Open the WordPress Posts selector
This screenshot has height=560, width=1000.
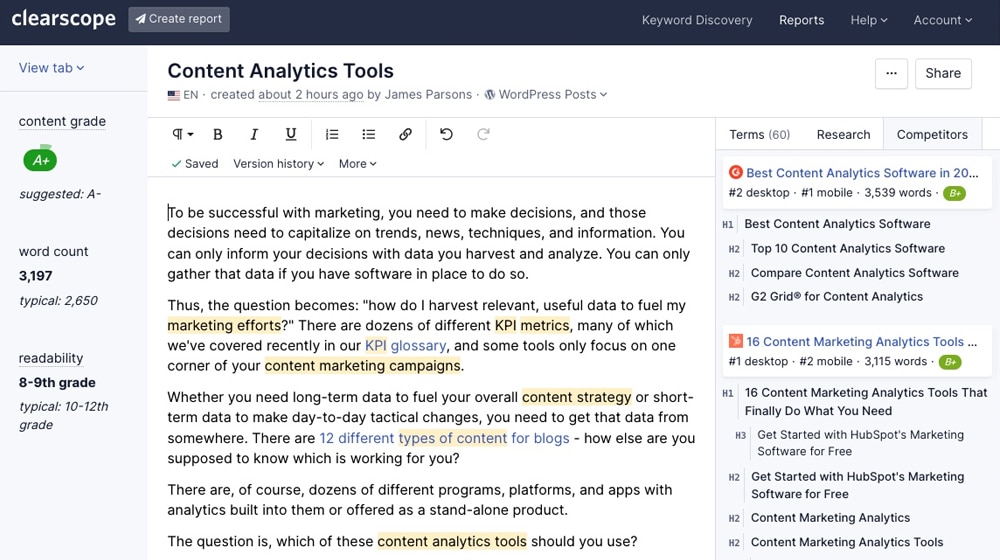546,95
